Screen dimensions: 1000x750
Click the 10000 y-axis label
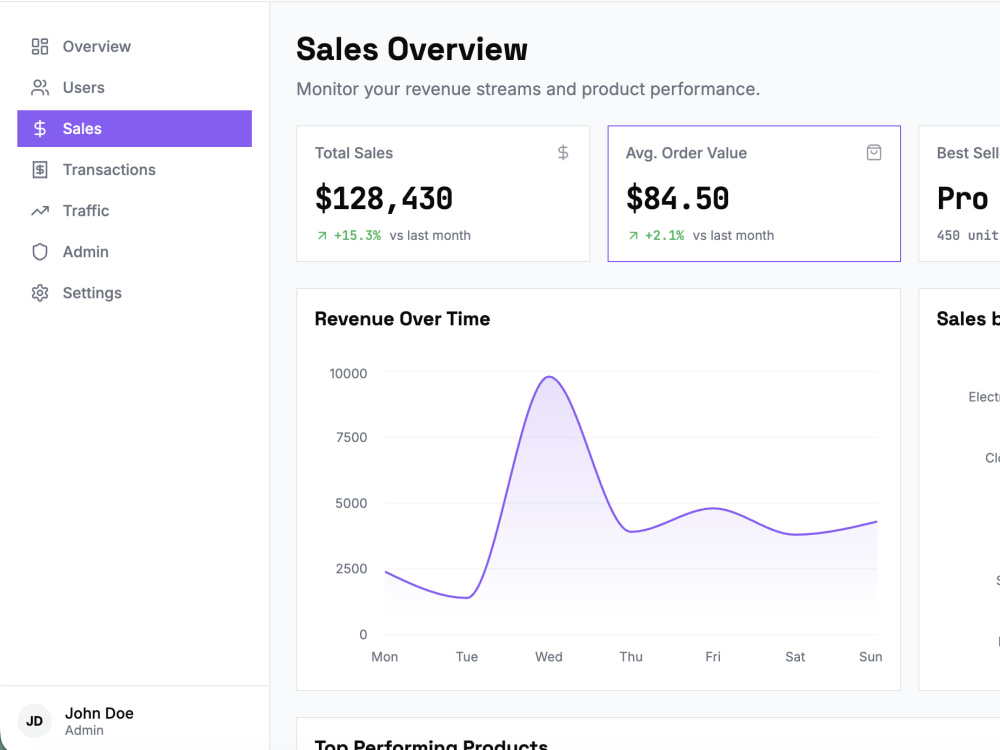[x=348, y=374]
